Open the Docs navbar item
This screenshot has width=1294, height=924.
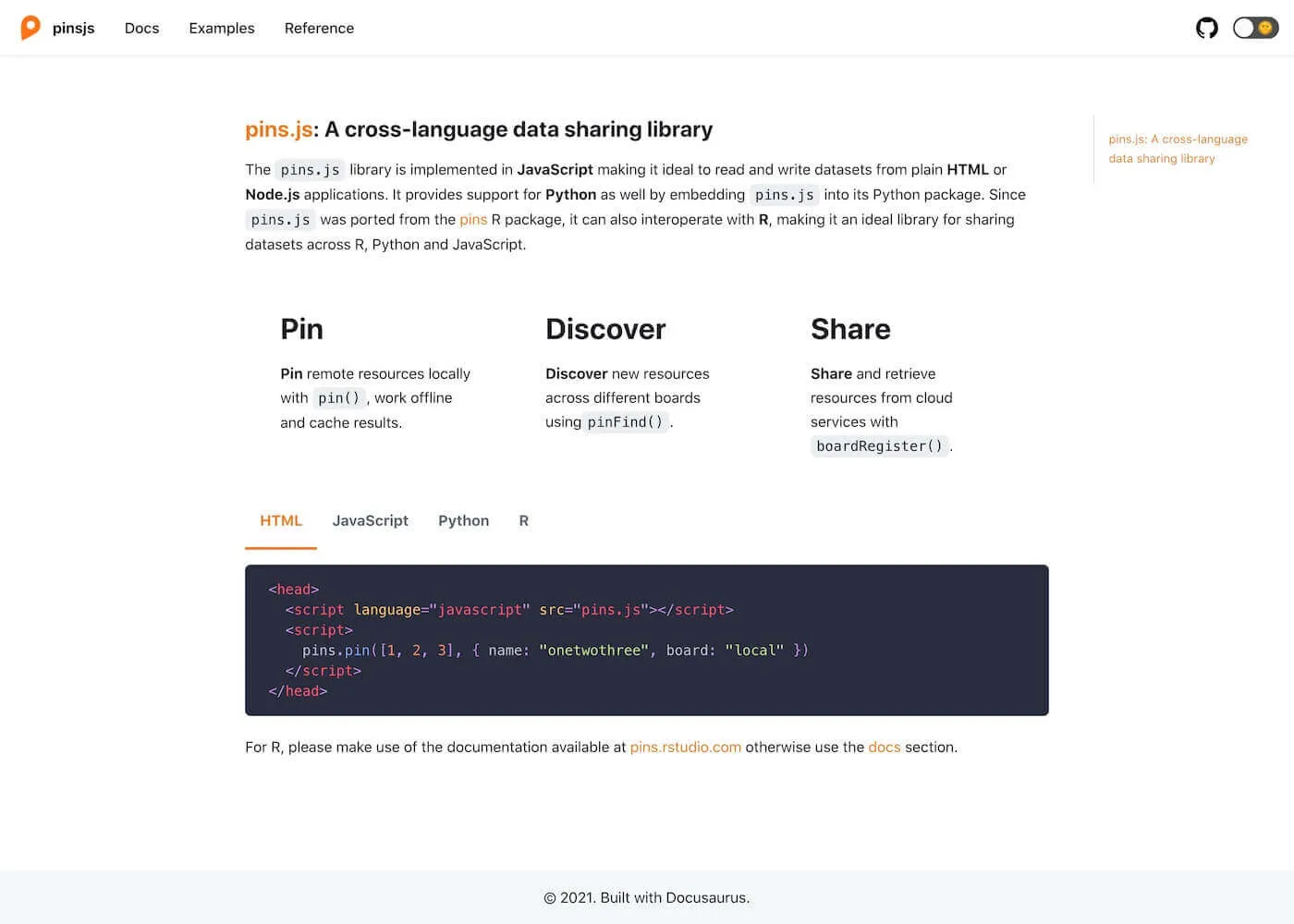pyautogui.click(x=141, y=28)
